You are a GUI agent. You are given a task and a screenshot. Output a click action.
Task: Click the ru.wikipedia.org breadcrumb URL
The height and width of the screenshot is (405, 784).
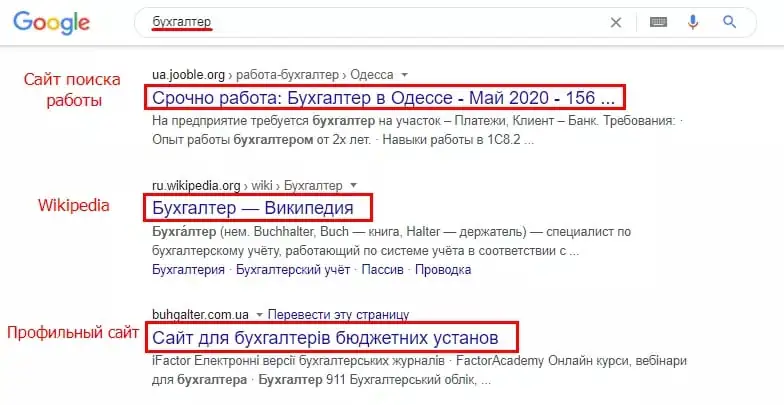tap(247, 186)
